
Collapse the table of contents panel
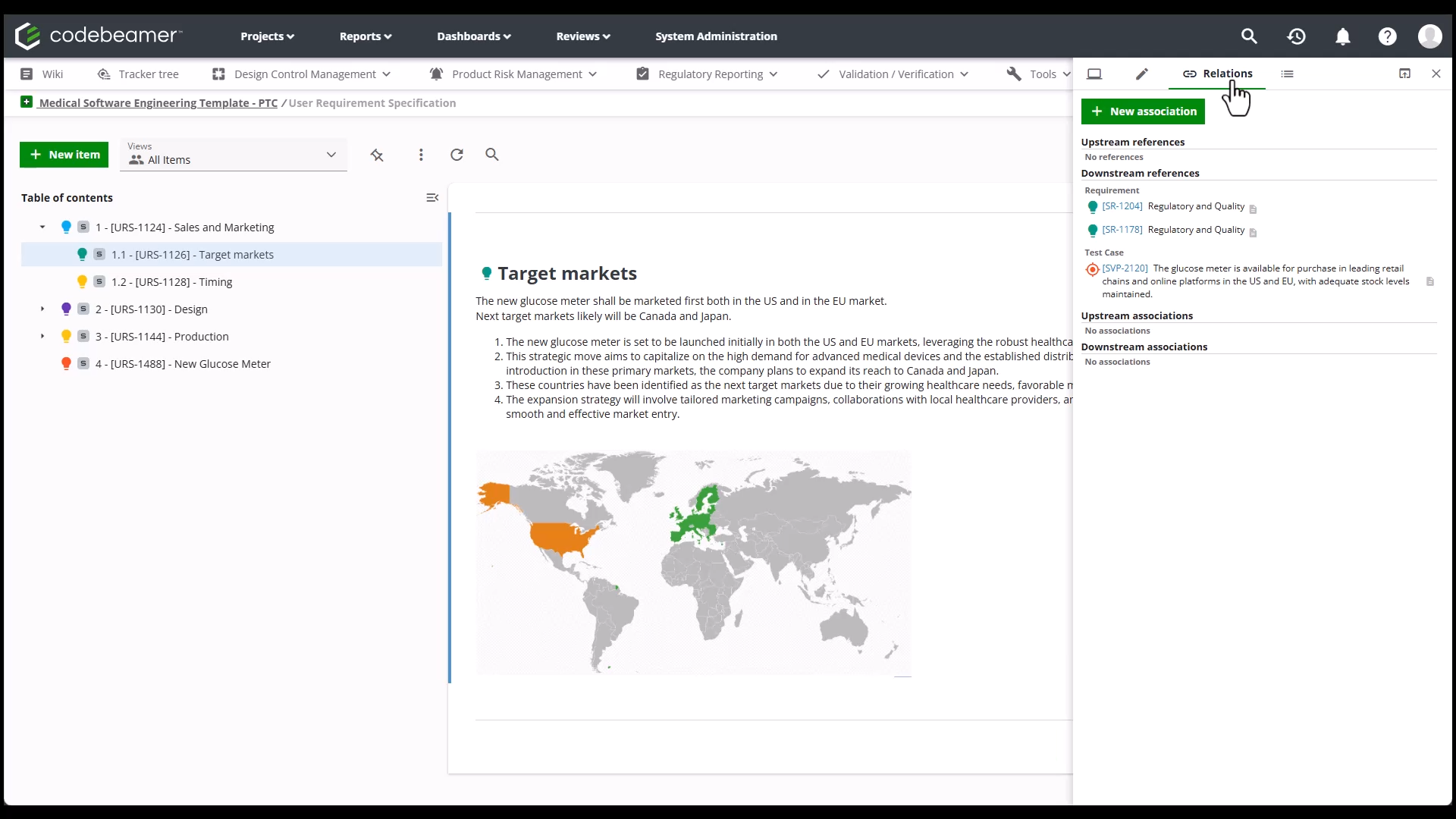pos(432,197)
